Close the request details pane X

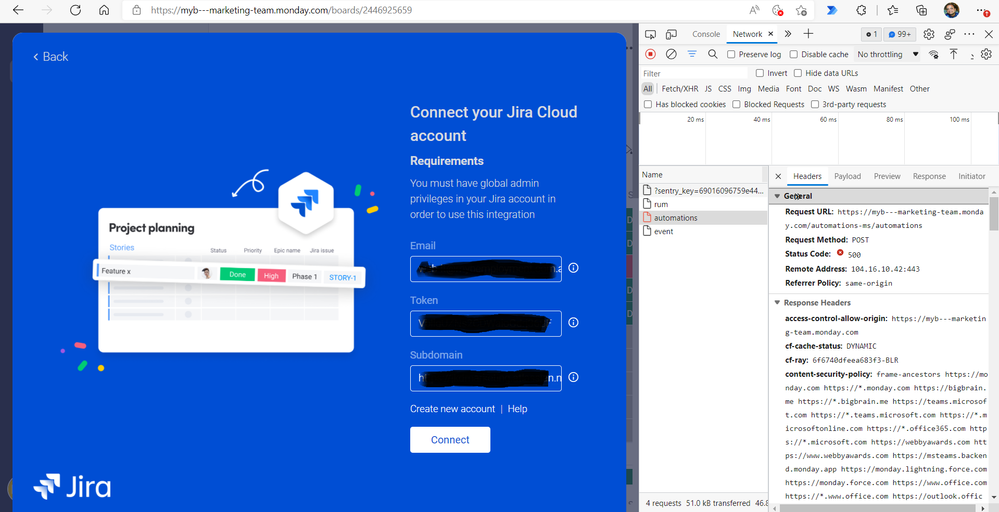click(778, 176)
